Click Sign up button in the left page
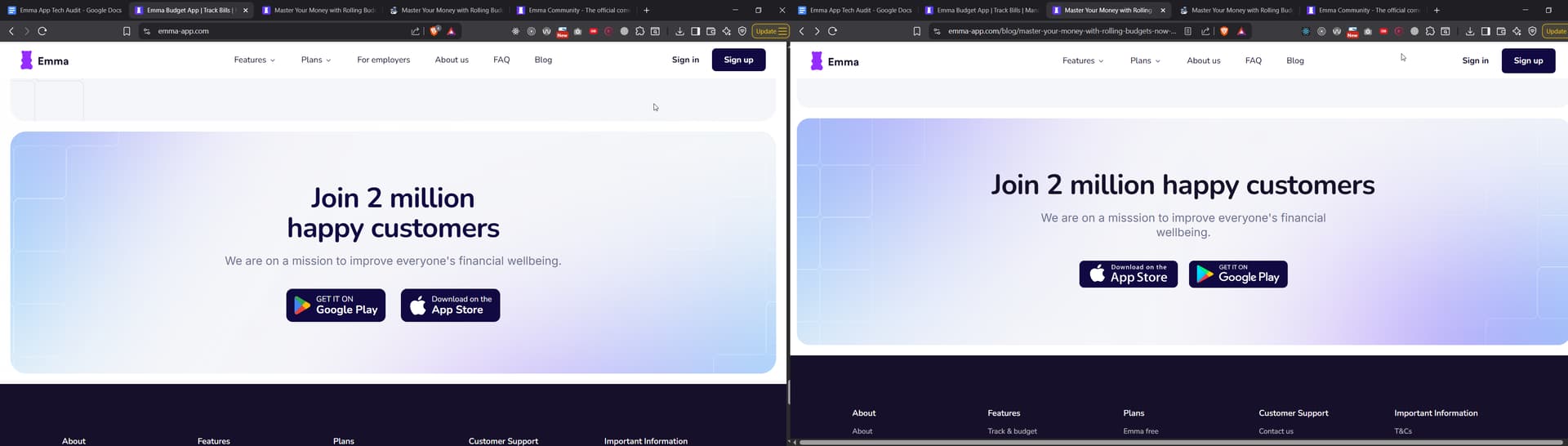1568x446 pixels. 738,60
